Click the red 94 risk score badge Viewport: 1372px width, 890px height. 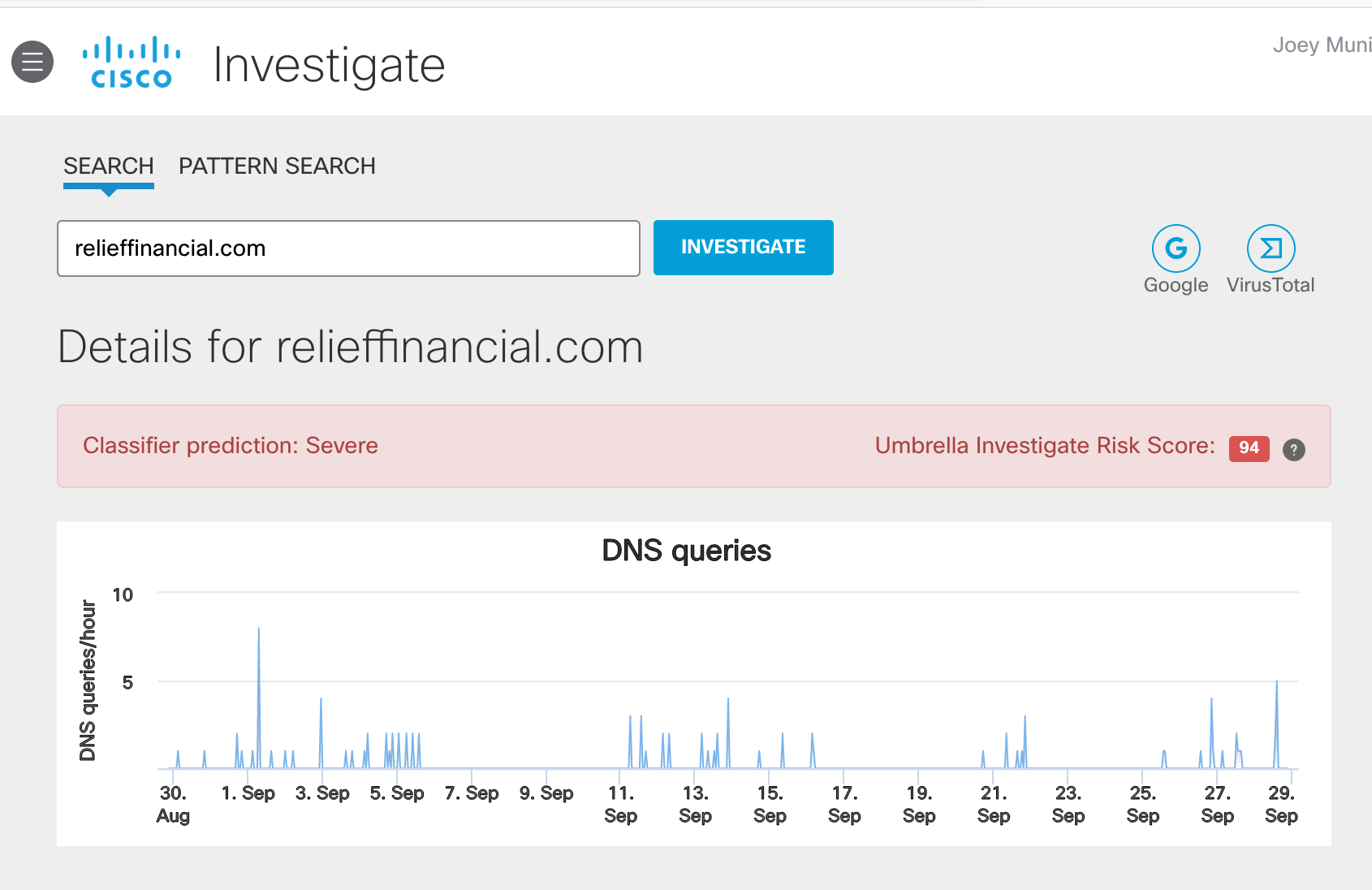click(x=1249, y=448)
